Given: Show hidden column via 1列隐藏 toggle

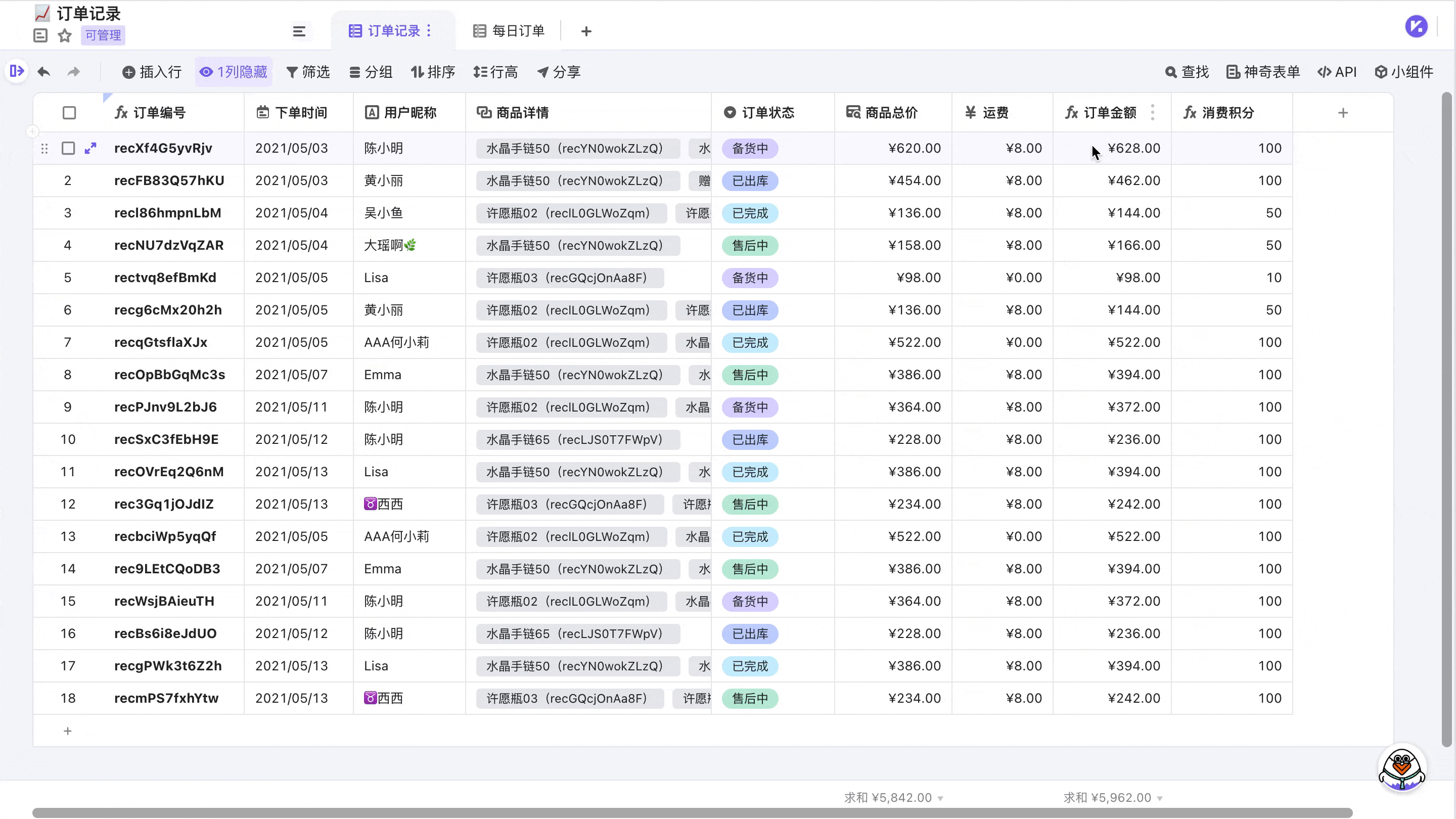Looking at the screenshot, I should pyautogui.click(x=234, y=72).
